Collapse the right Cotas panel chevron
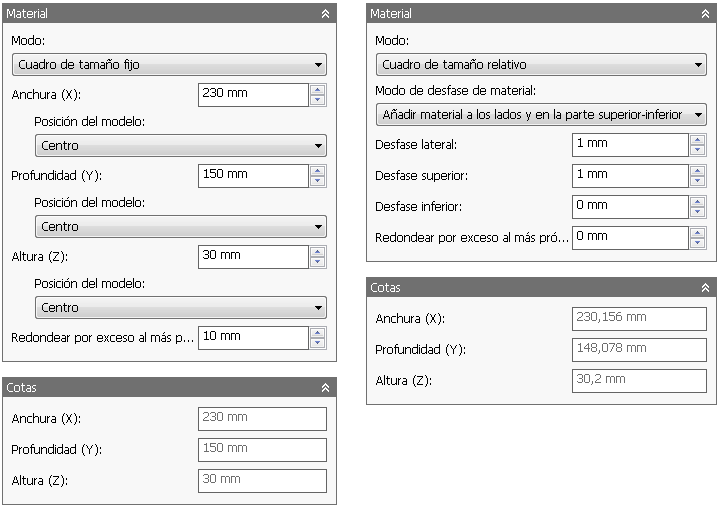Viewport: 720px width, 507px height. pyautogui.click(x=706, y=287)
